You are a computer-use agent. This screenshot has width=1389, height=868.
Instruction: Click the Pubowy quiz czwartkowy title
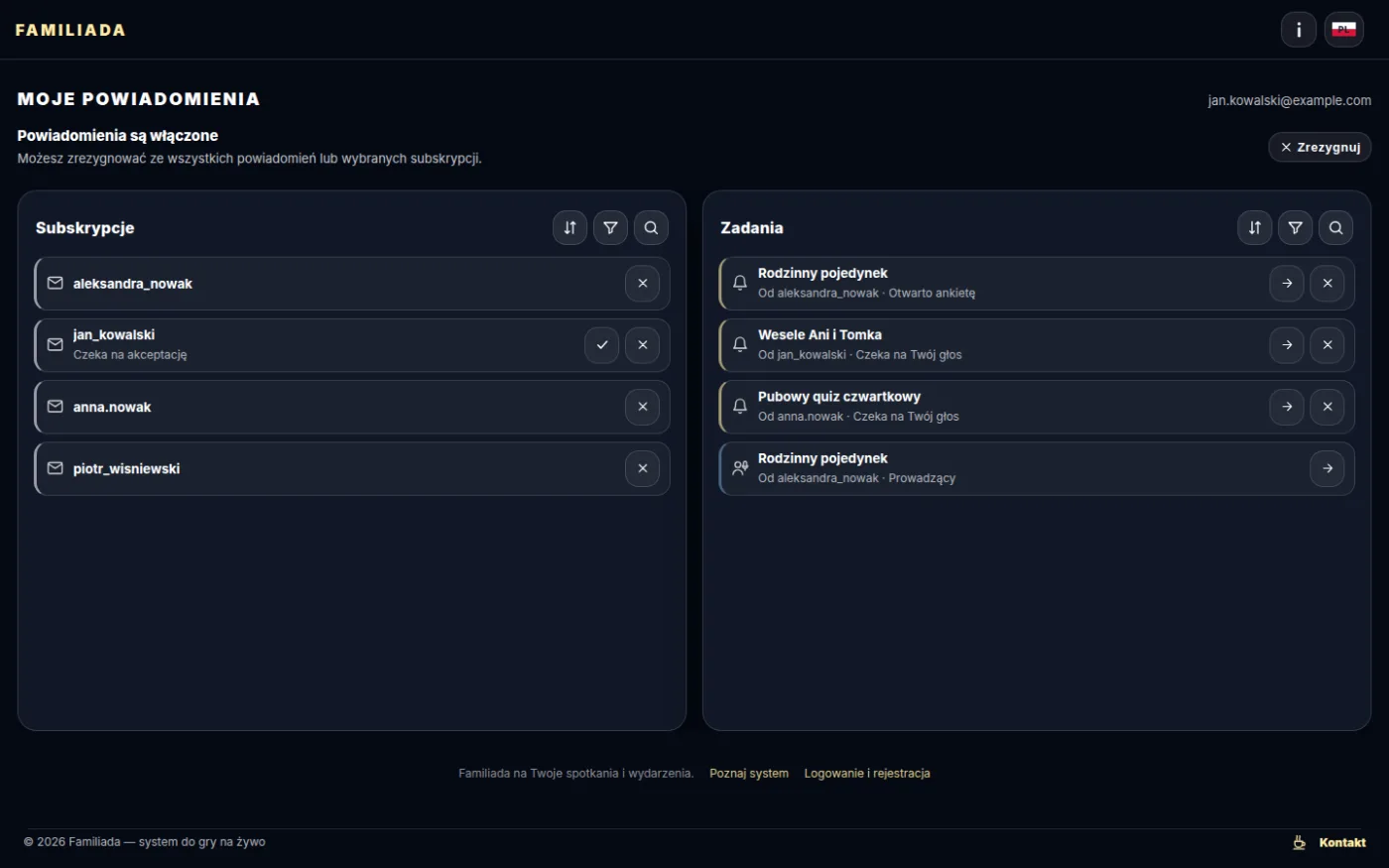(x=839, y=397)
